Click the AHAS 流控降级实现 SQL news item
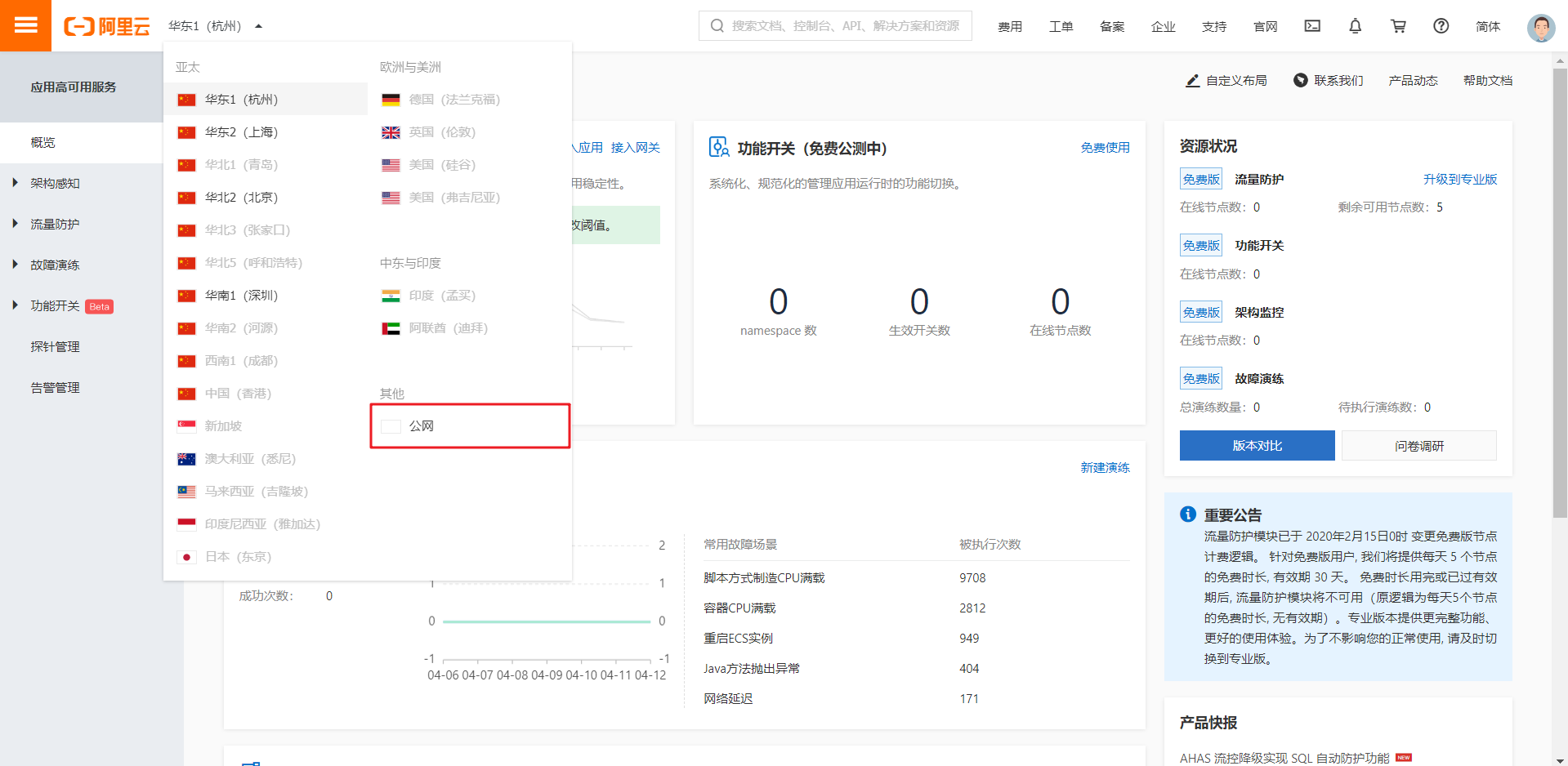 (x=1284, y=759)
